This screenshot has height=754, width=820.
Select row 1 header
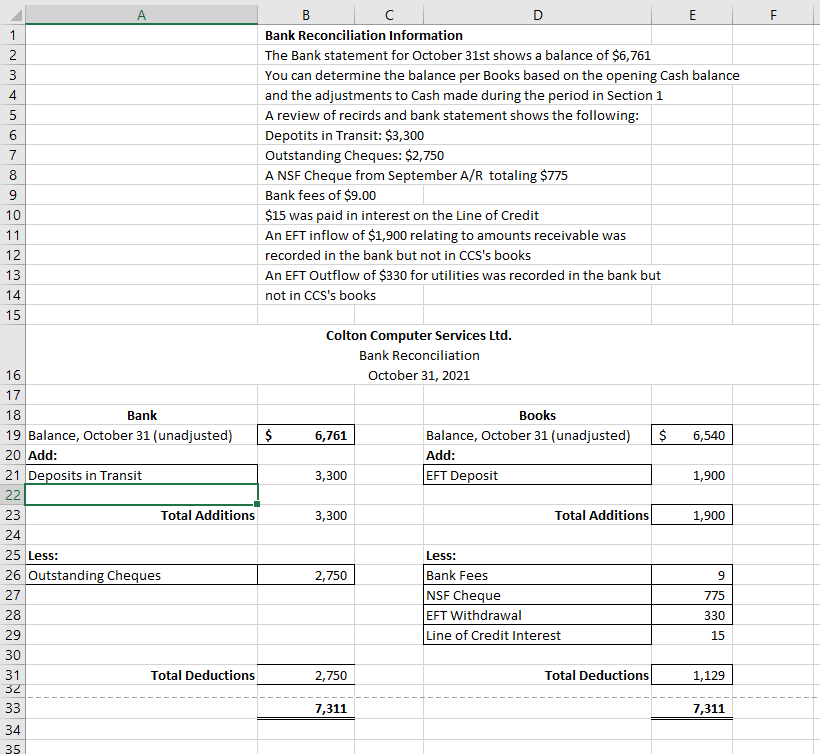pyautogui.click(x=11, y=35)
